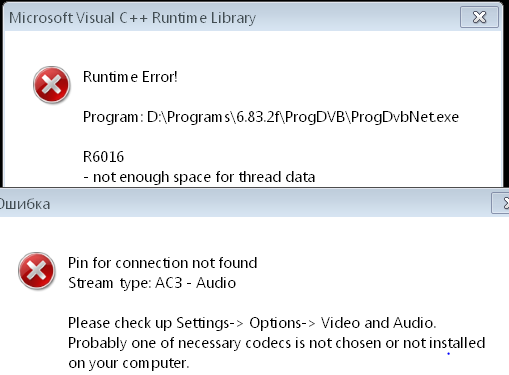This screenshot has height=375, width=509.
Task: Click the Pin for connection not found text
Action: pyautogui.click(x=163, y=263)
